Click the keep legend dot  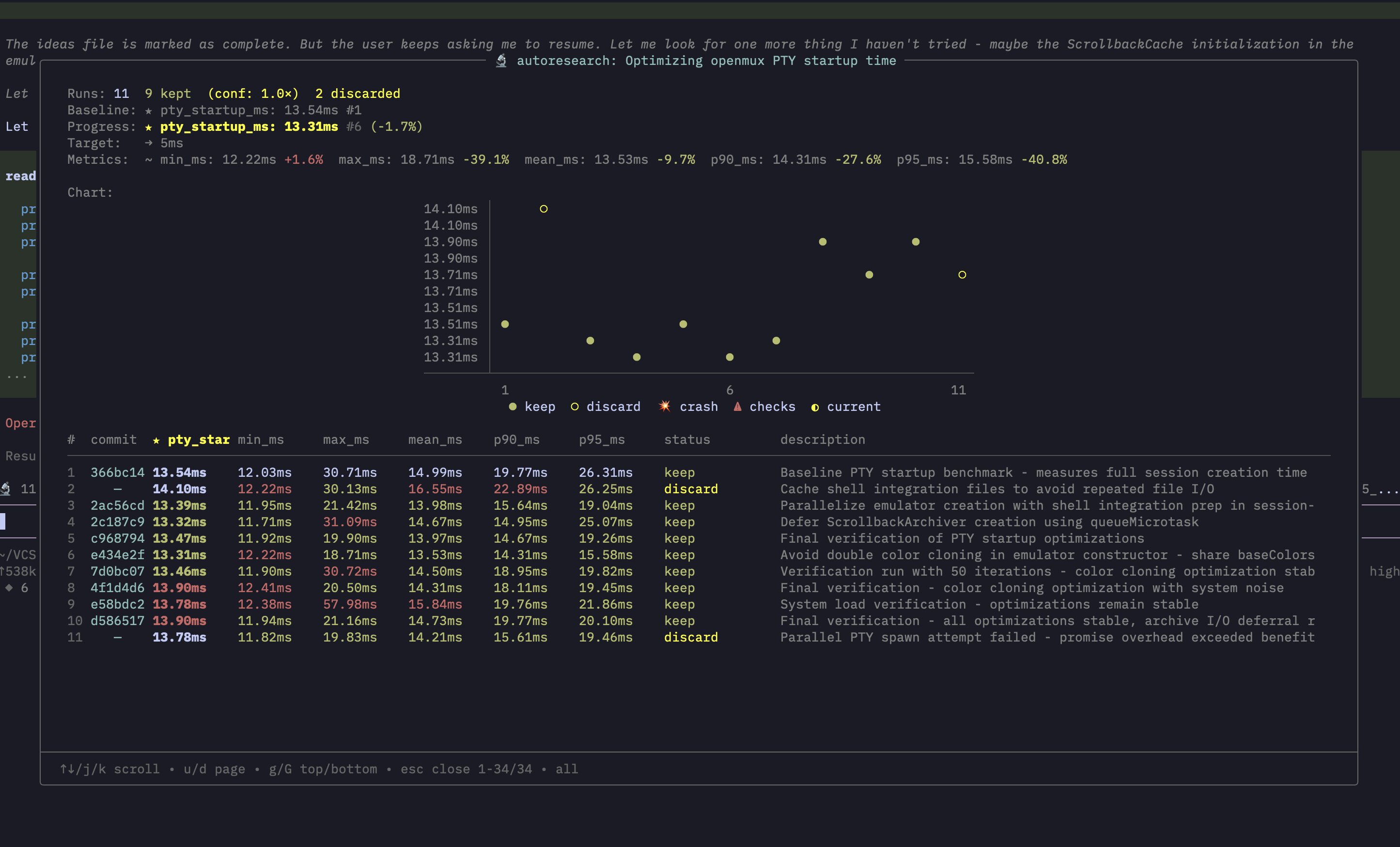[x=513, y=407]
